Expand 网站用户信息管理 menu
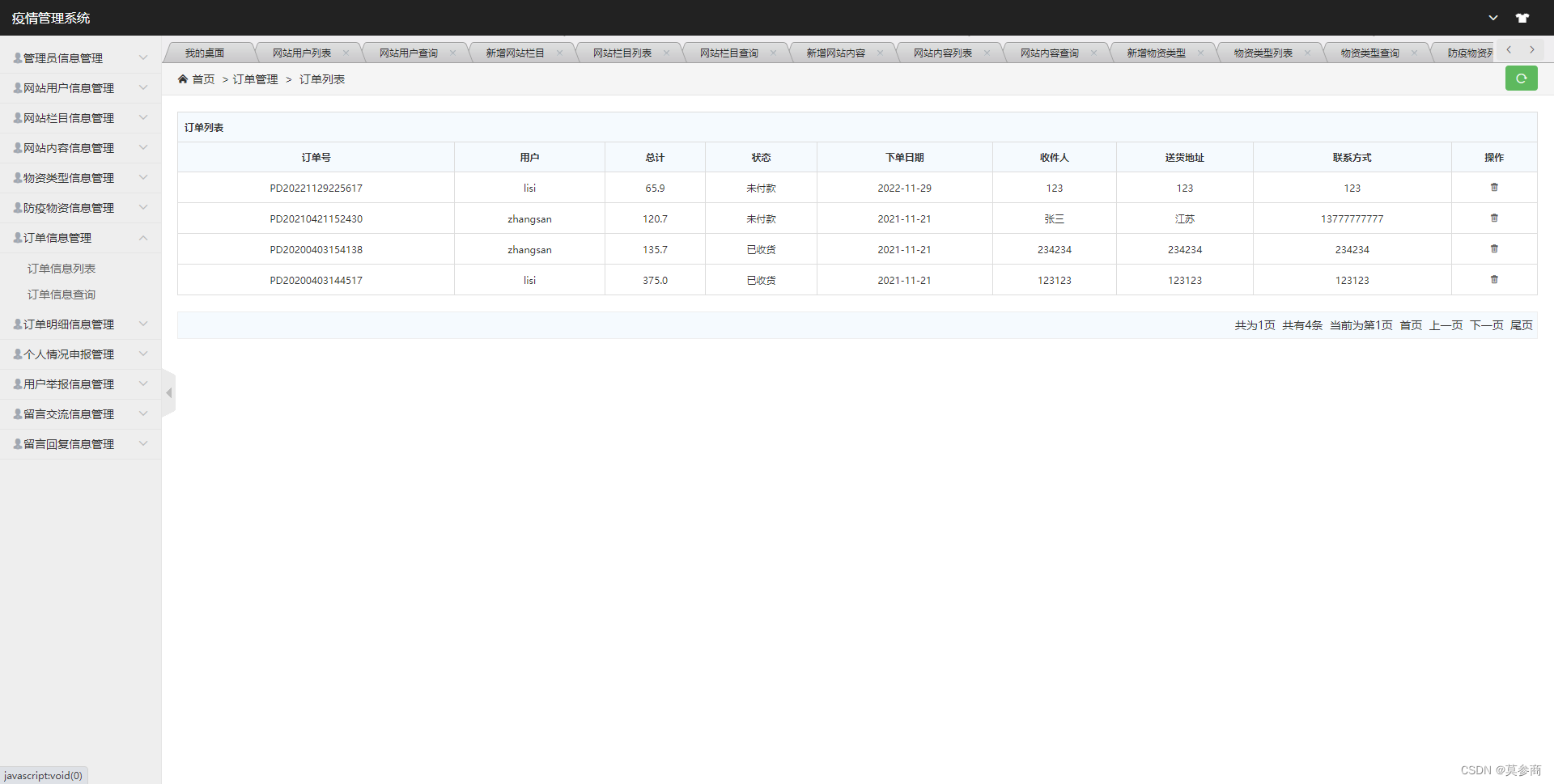Image resolution: width=1554 pixels, height=784 pixels. [80, 88]
